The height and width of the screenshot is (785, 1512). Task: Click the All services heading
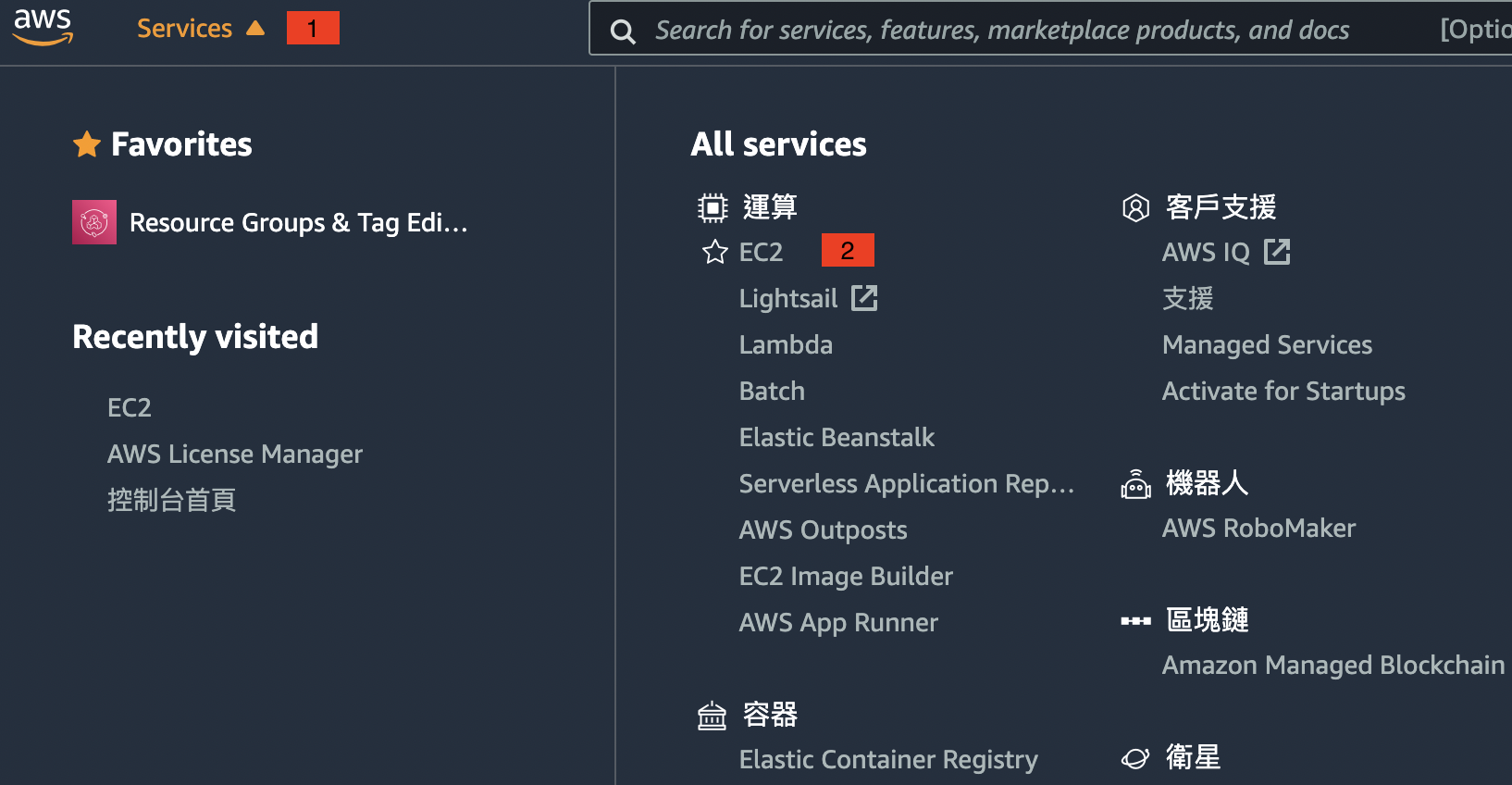pos(778,144)
